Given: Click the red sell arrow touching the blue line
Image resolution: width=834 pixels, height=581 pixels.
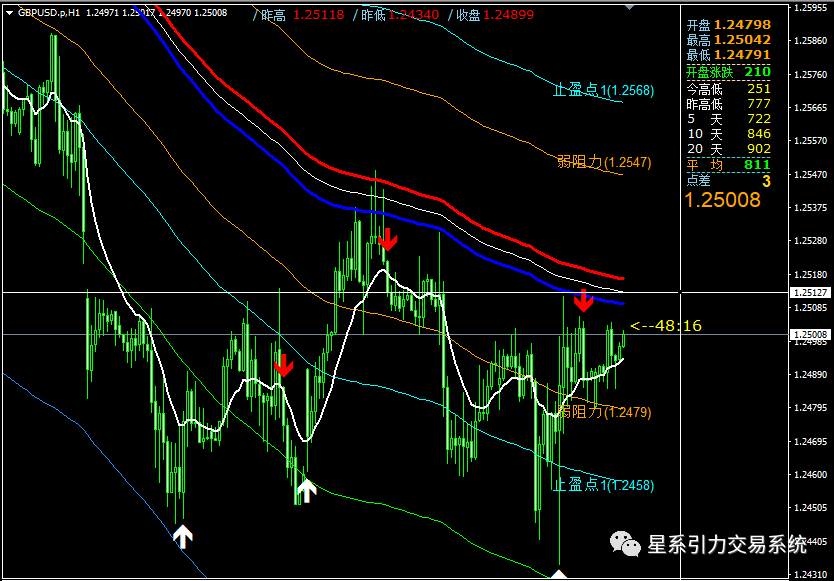Looking at the screenshot, I should coord(583,301).
